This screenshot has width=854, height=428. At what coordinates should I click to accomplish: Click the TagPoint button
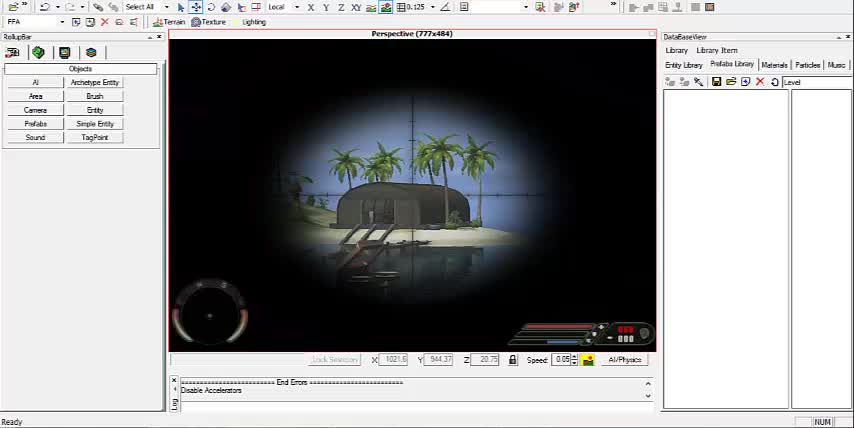[x=95, y=137]
